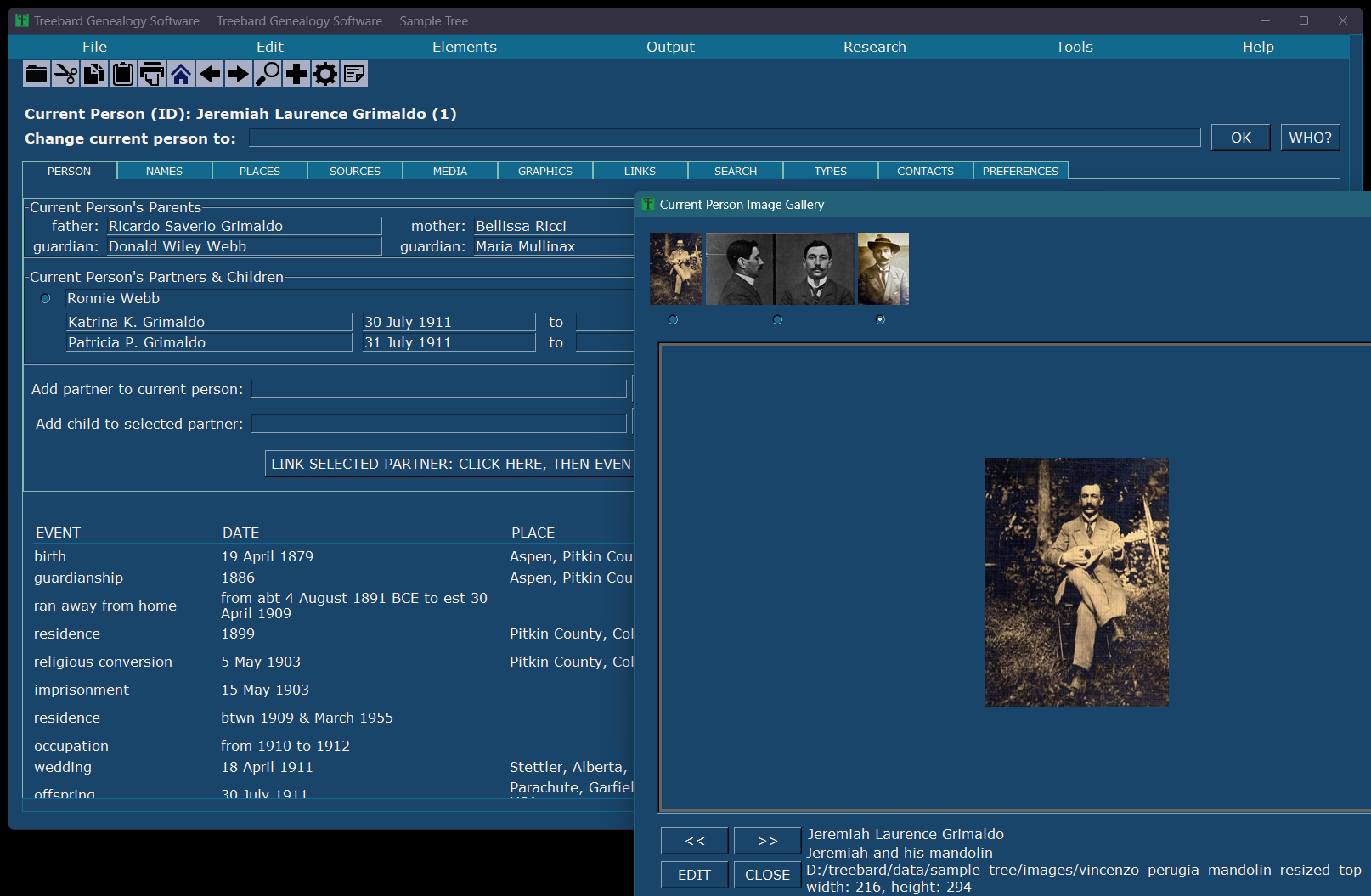Click the open folder toolbar icon
The height and width of the screenshot is (896, 1371).
coord(37,75)
